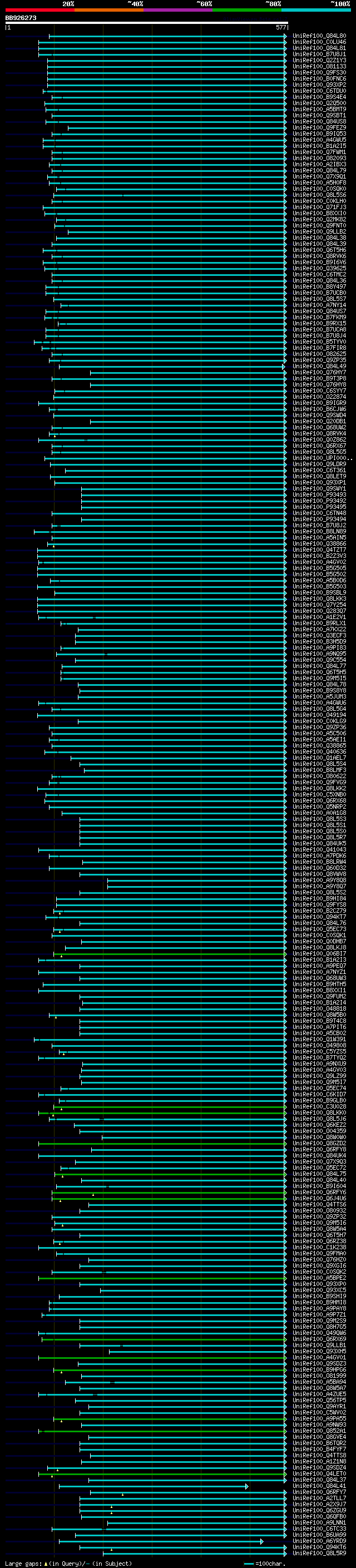Select hit UniRef100_Q4LET0

(x=319, y=1473)
